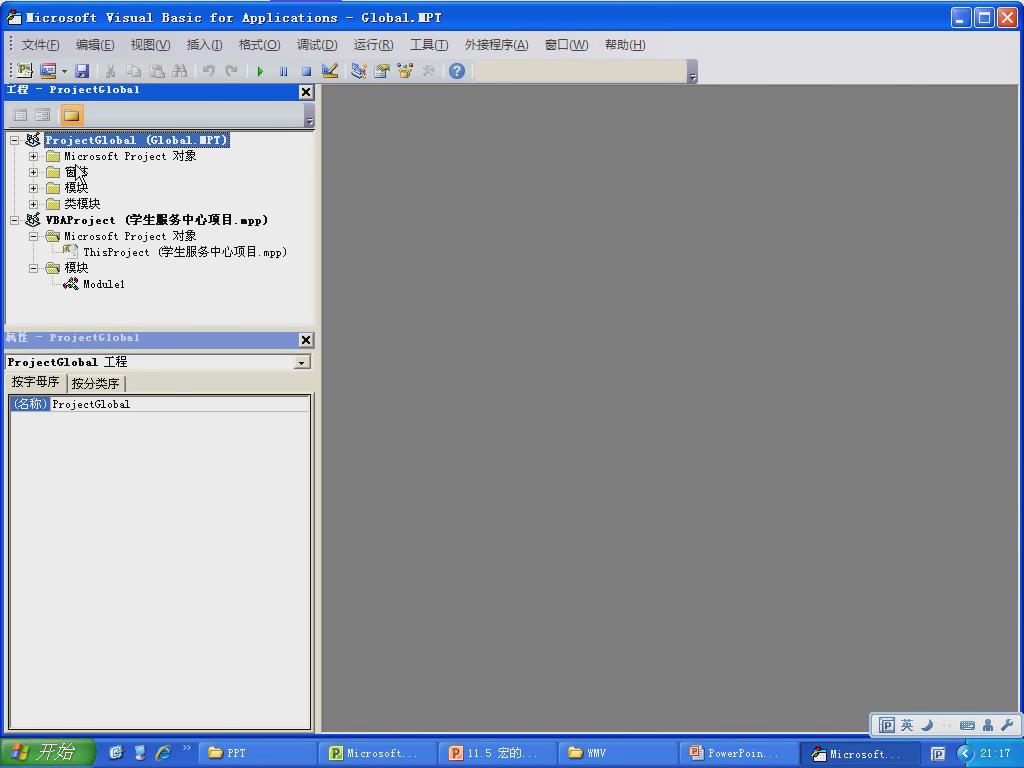Open the 编辑(E) menu
The width and height of the screenshot is (1024, 768).
[95, 44]
